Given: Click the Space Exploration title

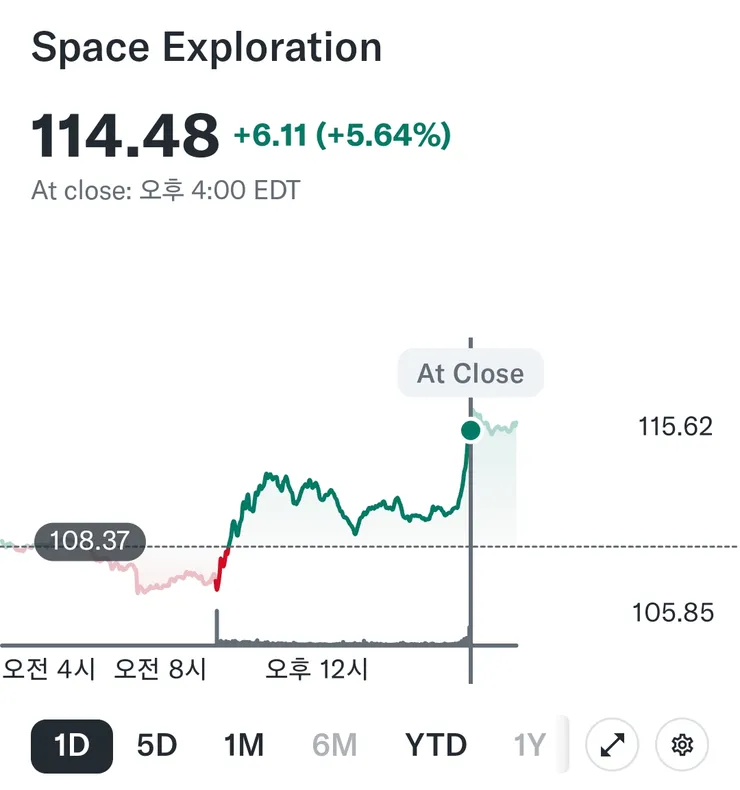Looking at the screenshot, I should click(x=207, y=47).
